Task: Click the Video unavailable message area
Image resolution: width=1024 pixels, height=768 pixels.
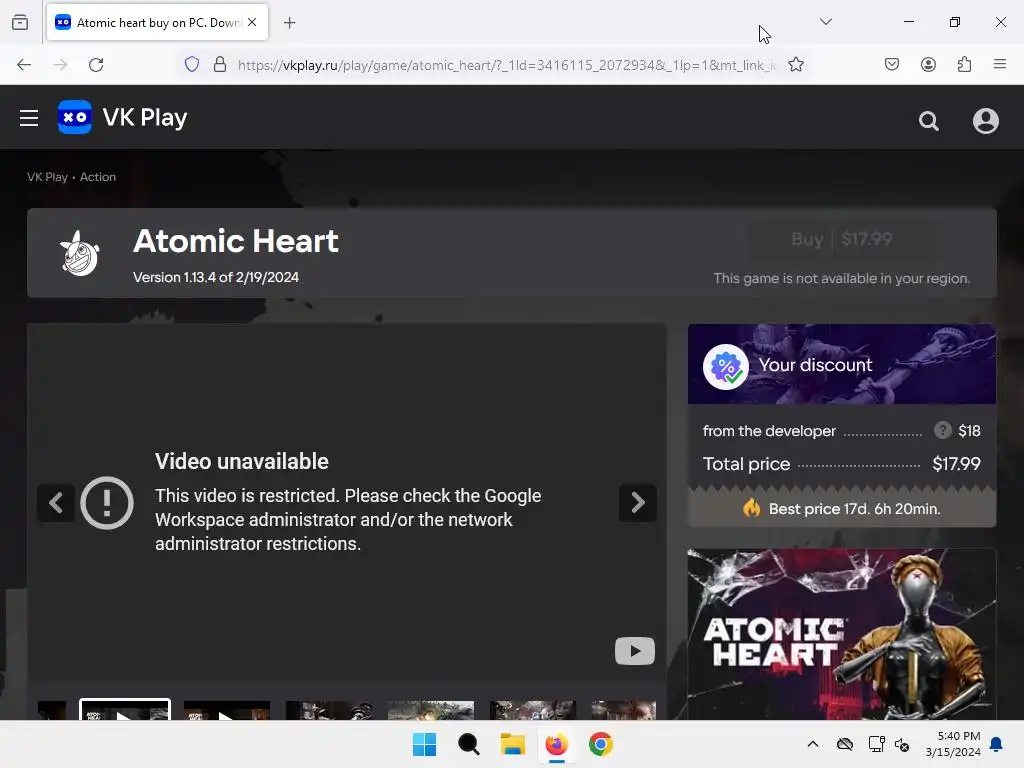Action: pos(347,502)
